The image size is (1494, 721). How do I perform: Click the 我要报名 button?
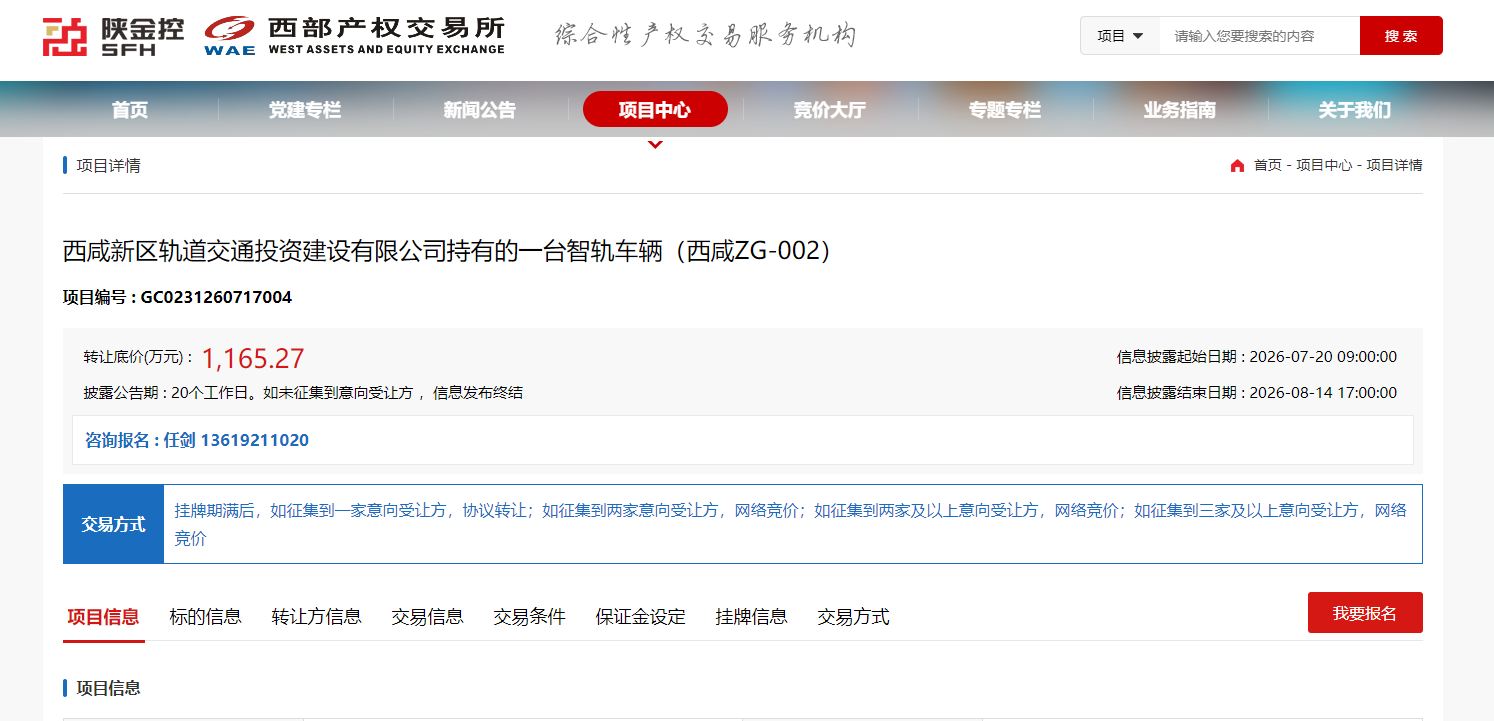[1365, 613]
